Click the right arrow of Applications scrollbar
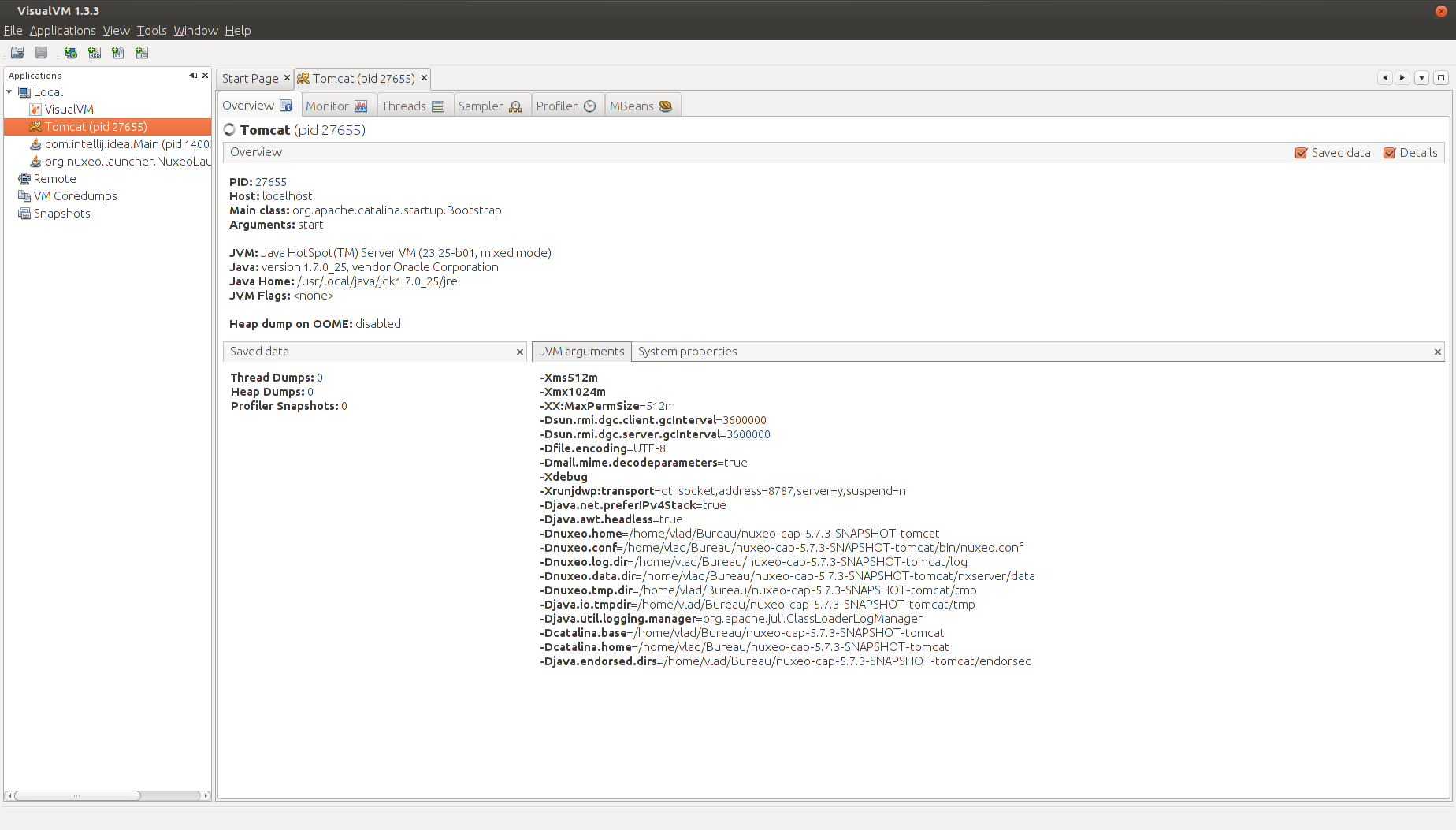1456x830 pixels. (x=206, y=796)
